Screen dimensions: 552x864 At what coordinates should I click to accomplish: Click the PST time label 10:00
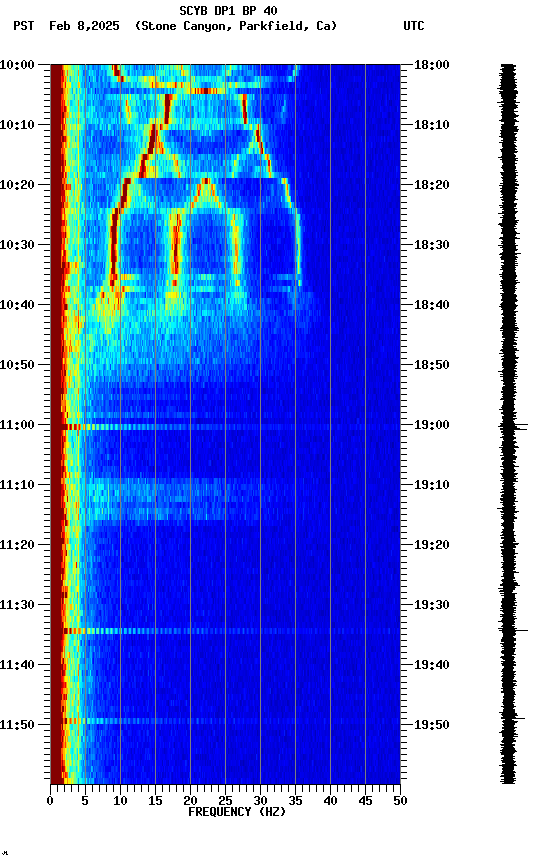coord(17,65)
